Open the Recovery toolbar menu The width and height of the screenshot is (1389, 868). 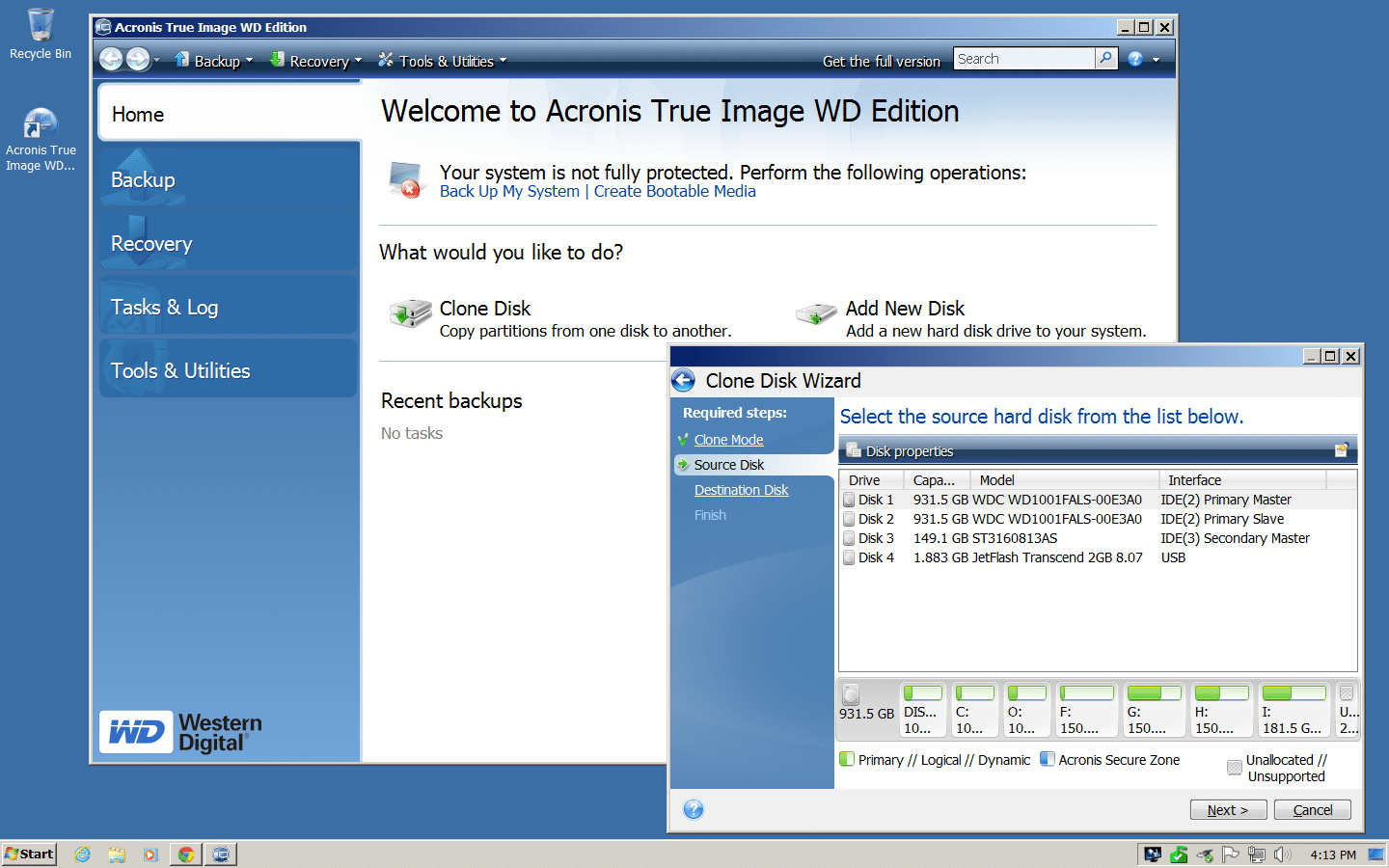coord(315,61)
